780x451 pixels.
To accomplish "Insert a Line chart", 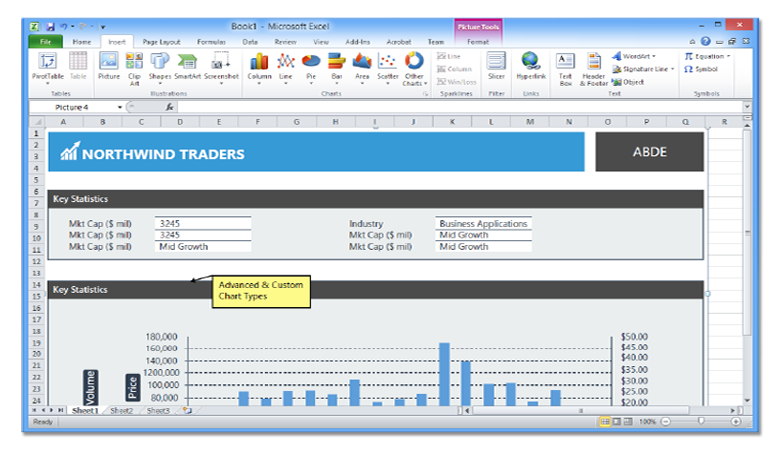I will point(286,67).
